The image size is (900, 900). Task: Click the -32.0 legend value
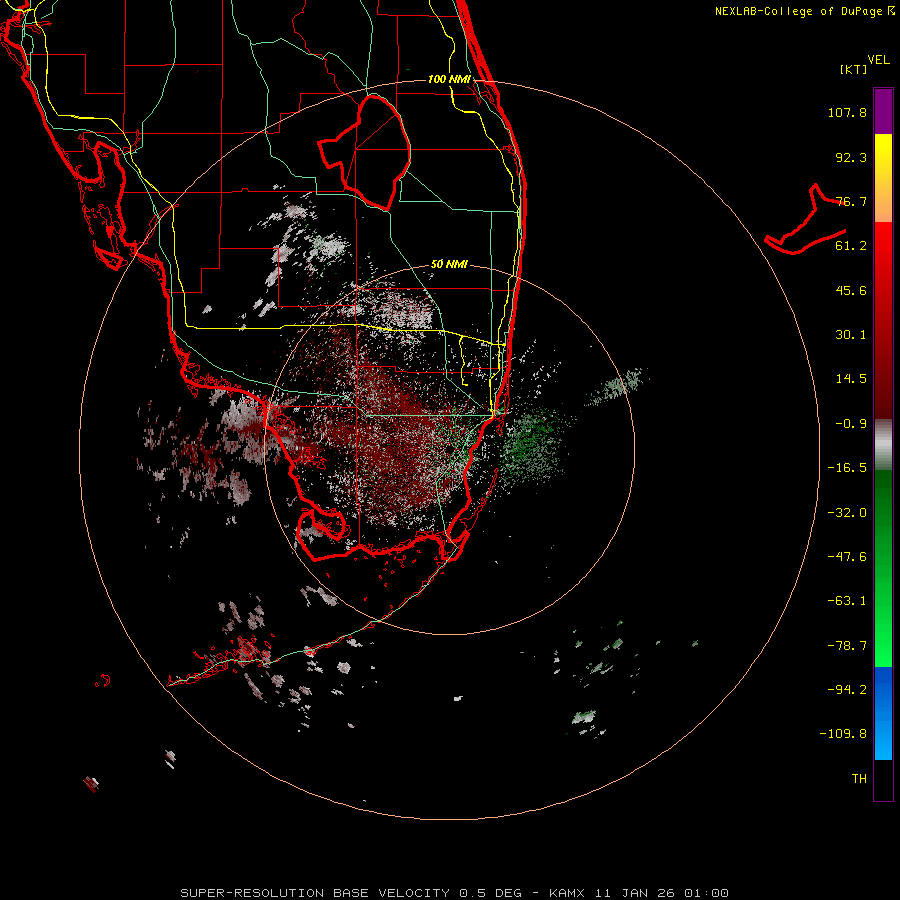[x=847, y=513]
